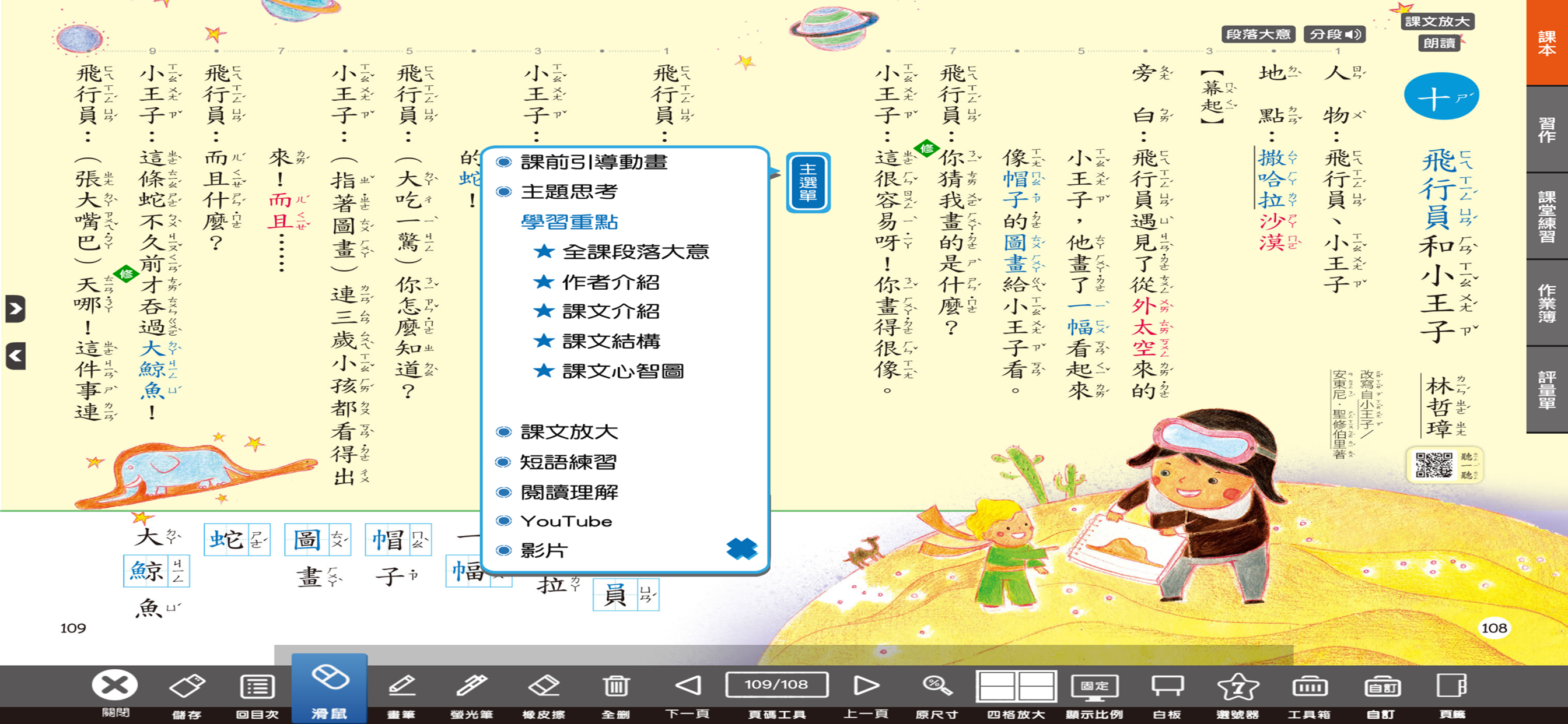Select 影片 in the menu
1568x724 pixels.
point(544,551)
